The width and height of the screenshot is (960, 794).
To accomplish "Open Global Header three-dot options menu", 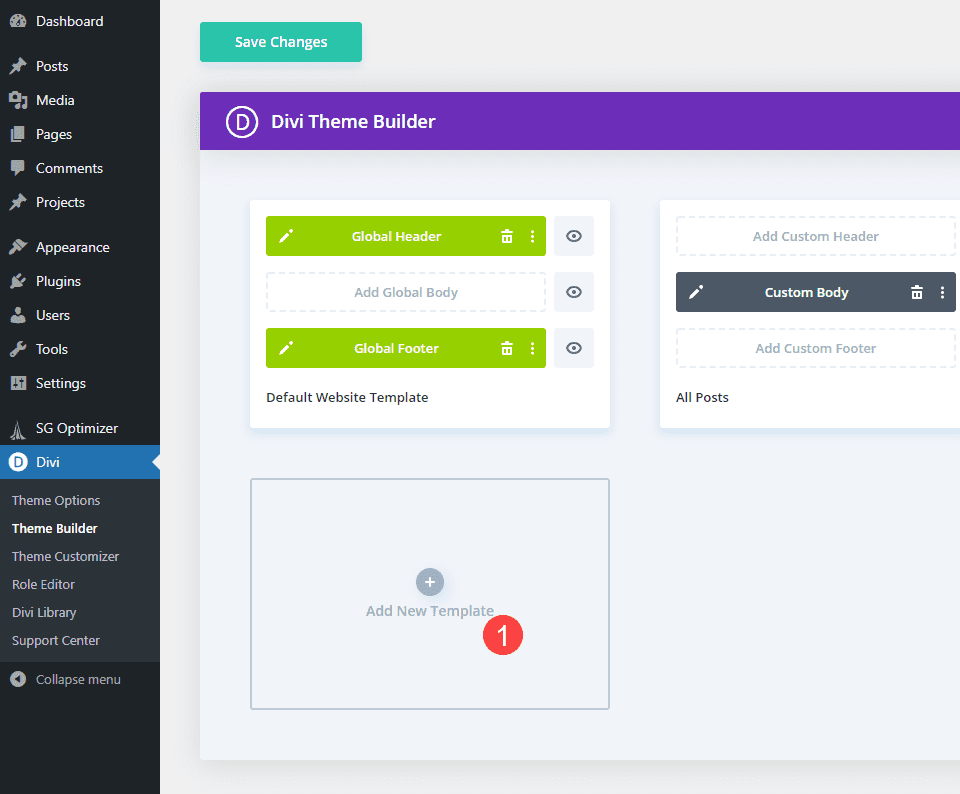I will point(533,236).
